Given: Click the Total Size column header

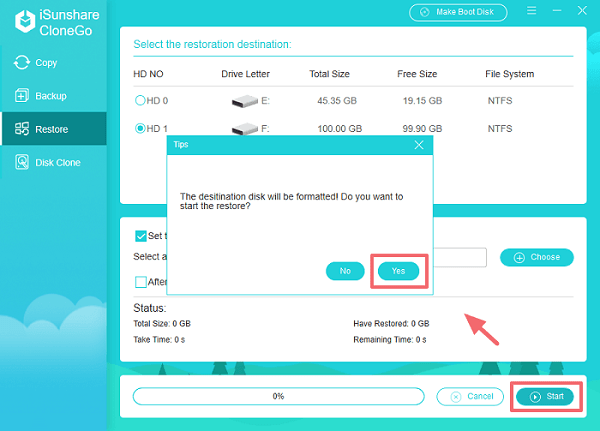Looking at the screenshot, I should coord(329,74).
